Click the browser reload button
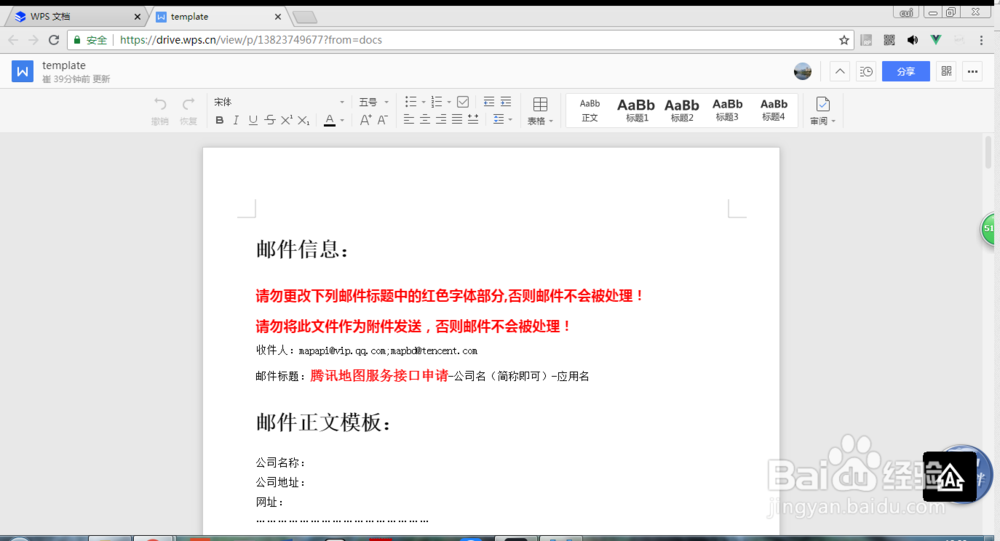The image size is (1000, 541). click(x=54, y=40)
